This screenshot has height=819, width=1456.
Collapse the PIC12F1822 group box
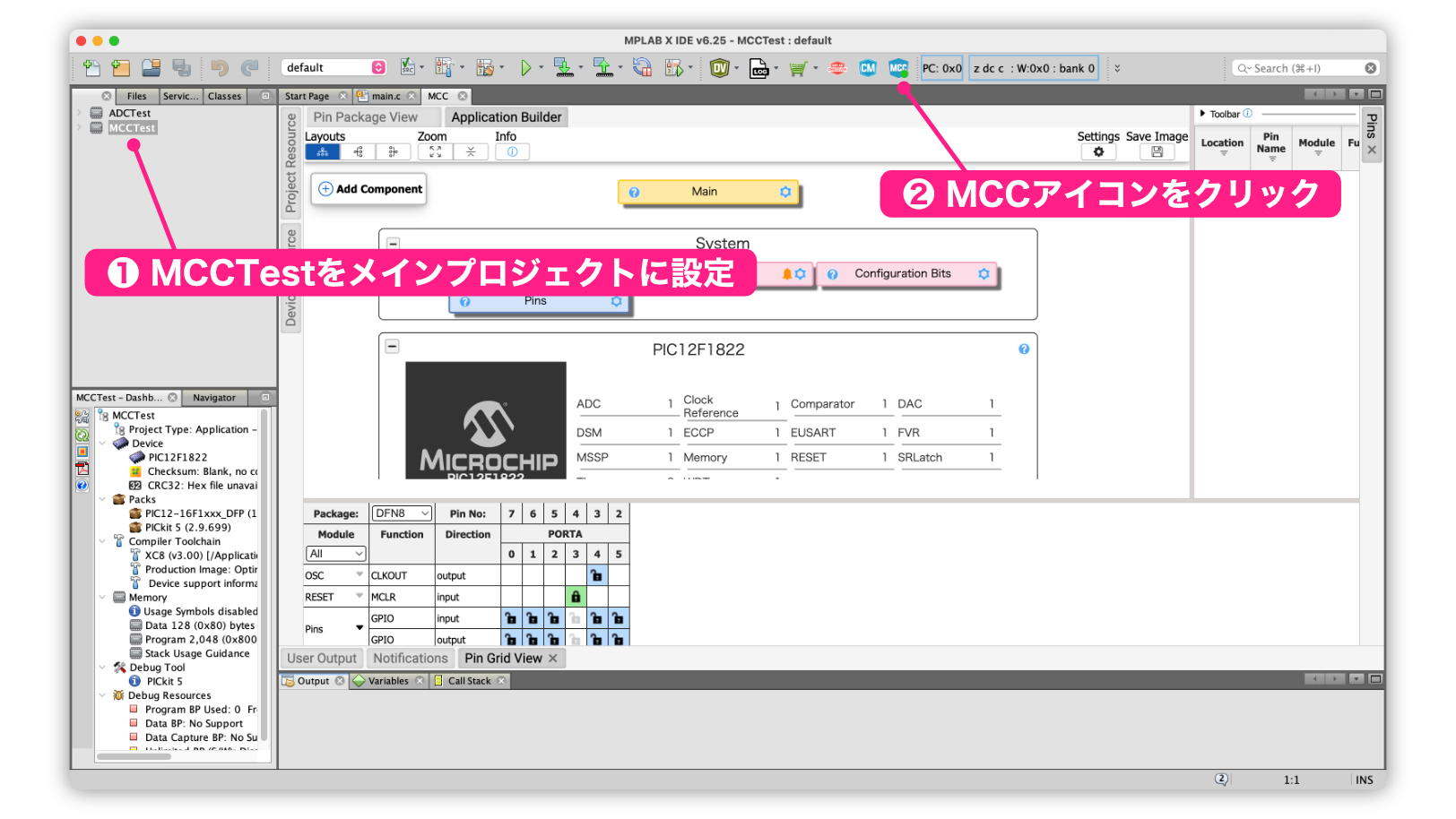(x=393, y=347)
